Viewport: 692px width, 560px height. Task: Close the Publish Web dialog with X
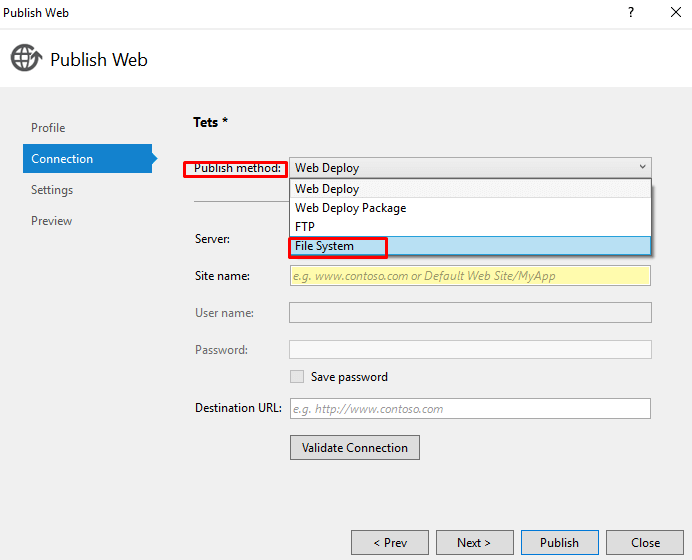[676, 12]
